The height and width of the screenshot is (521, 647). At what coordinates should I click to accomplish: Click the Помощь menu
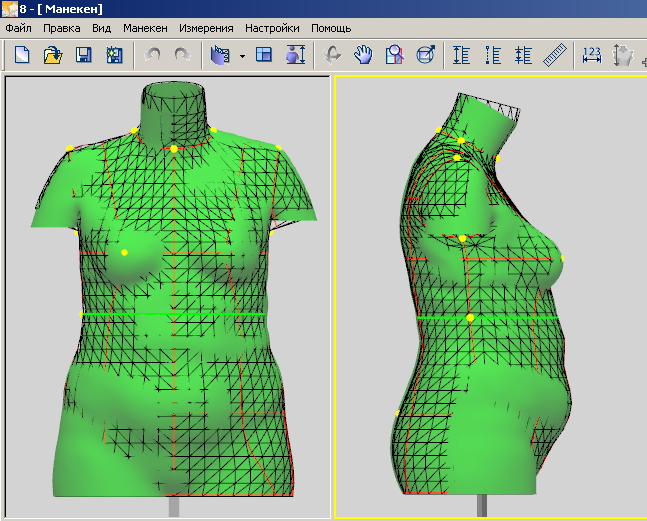[x=331, y=28]
